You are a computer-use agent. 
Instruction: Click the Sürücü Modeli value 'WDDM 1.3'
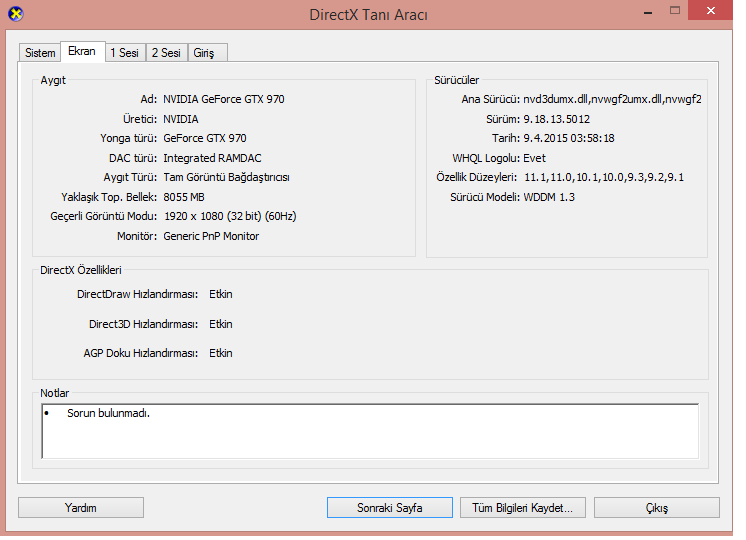tap(549, 197)
